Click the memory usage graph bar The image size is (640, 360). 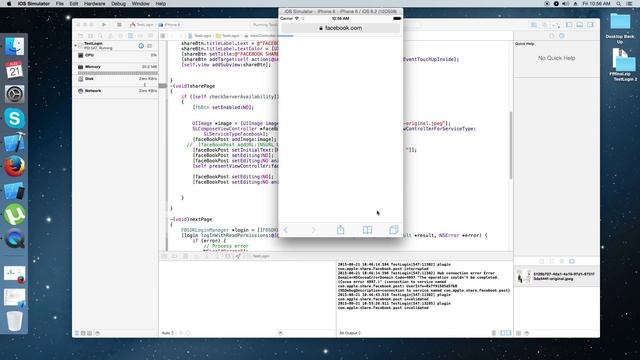click(x=117, y=73)
